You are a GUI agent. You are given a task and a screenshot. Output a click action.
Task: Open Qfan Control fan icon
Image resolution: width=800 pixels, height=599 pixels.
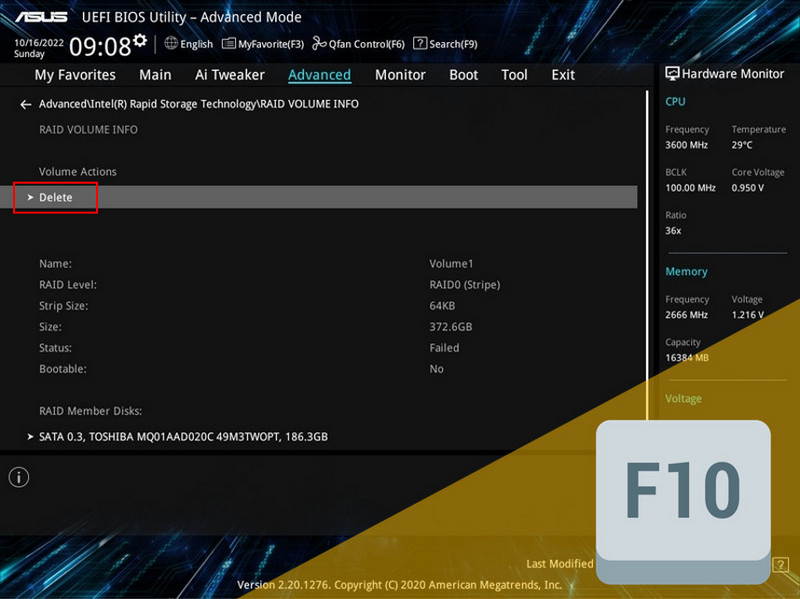[319, 43]
